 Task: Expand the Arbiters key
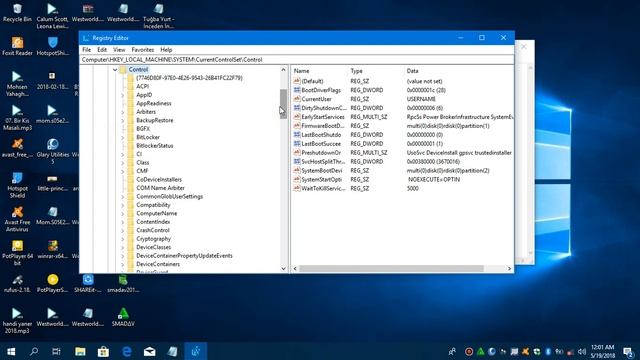tap(122, 112)
